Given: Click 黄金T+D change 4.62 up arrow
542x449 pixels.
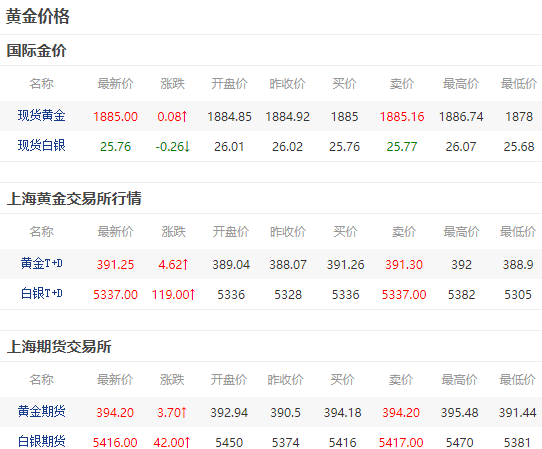Looking at the screenshot, I should tap(173, 265).
